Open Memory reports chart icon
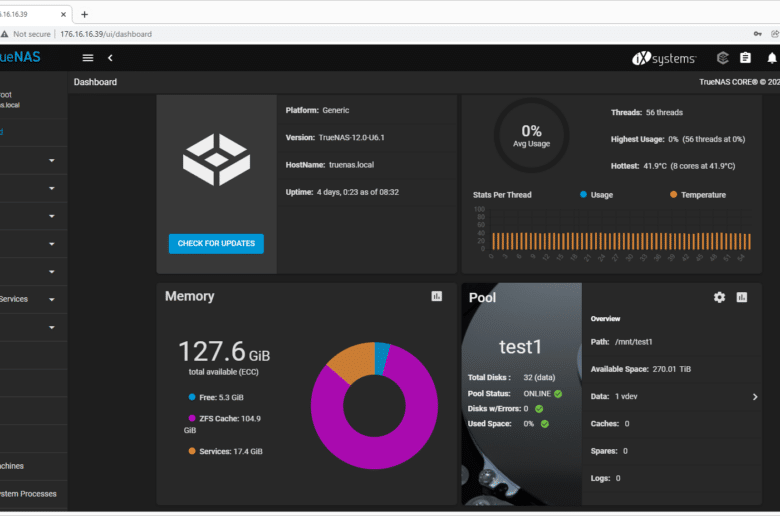 coord(436,297)
